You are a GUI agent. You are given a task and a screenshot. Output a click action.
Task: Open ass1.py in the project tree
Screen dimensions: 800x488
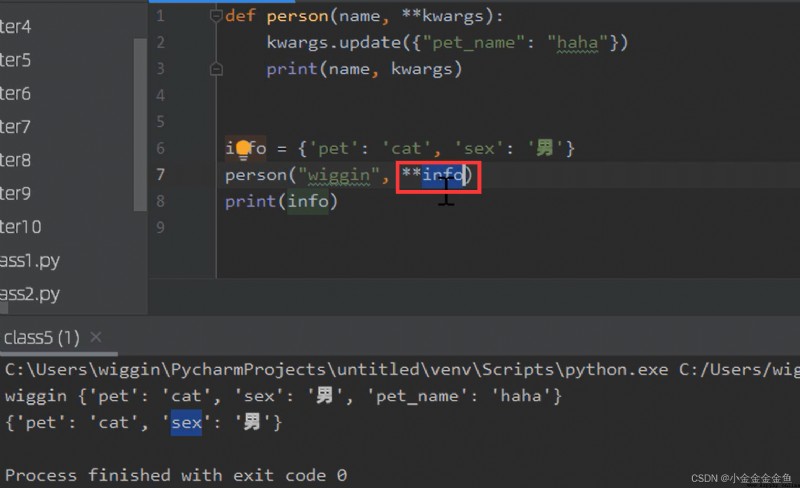pyautogui.click(x=30, y=261)
